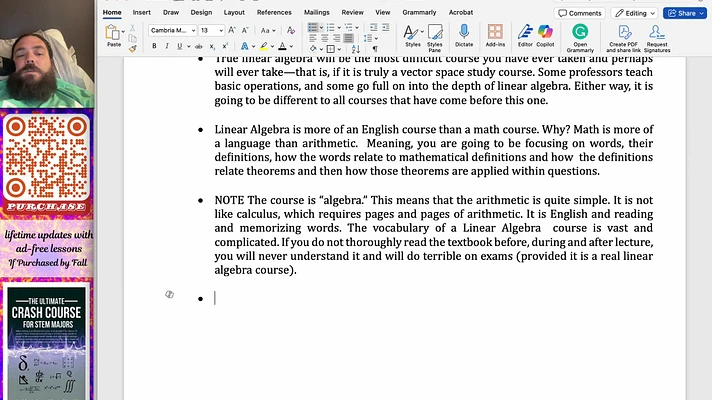Center align text
This screenshot has height=400, width=712.
[325, 38]
